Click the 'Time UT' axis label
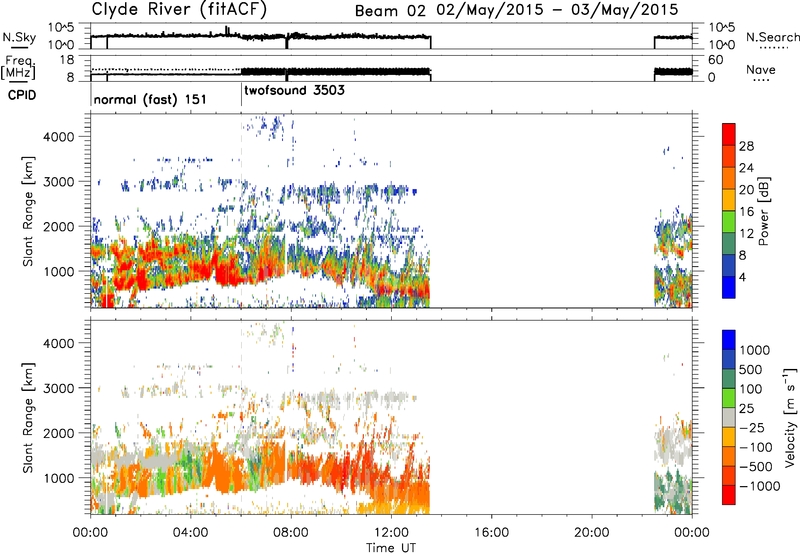Viewport: 800px width, 554px height. [391, 548]
